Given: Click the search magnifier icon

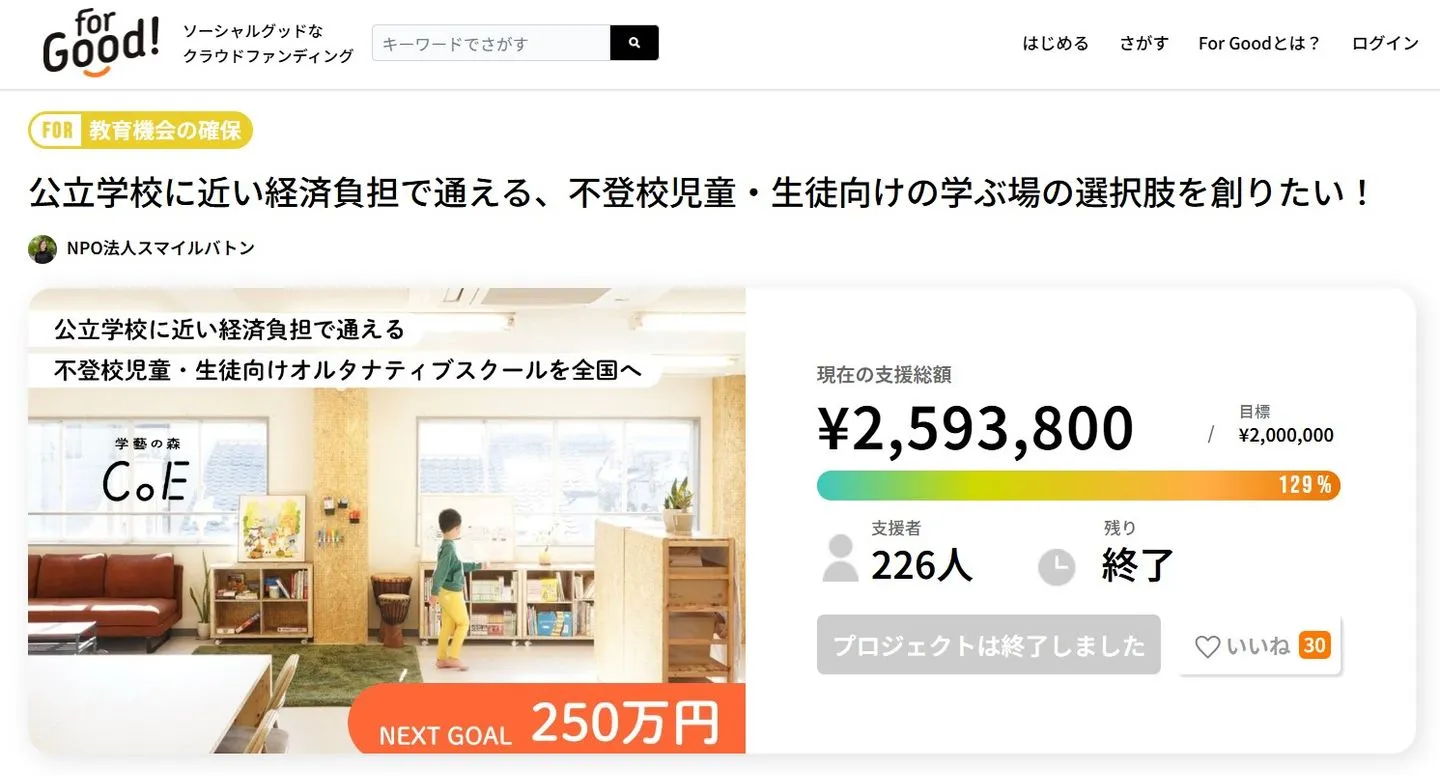Looking at the screenshot, I should click(634, 43).
